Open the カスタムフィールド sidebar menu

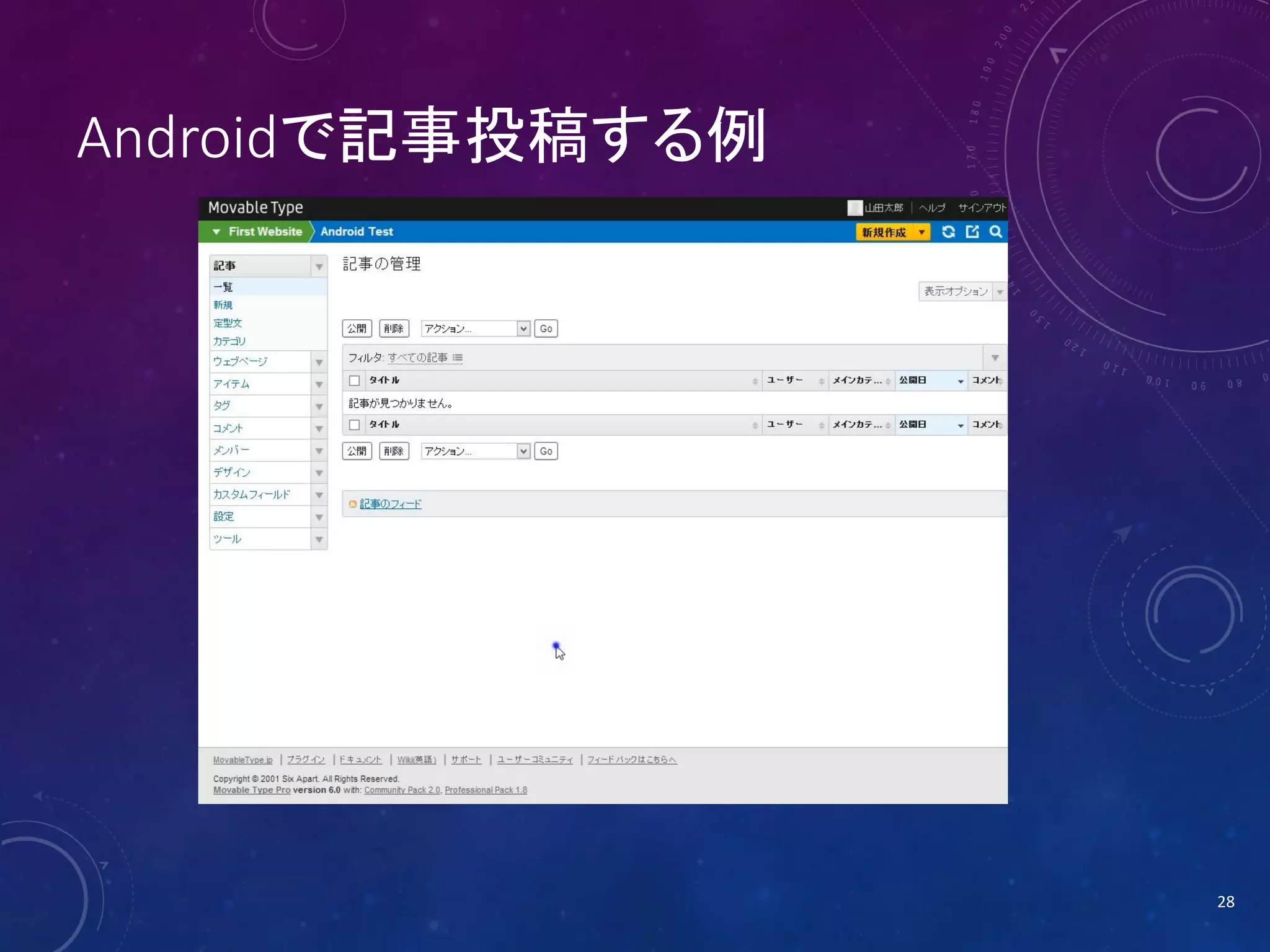pos(260,495)
